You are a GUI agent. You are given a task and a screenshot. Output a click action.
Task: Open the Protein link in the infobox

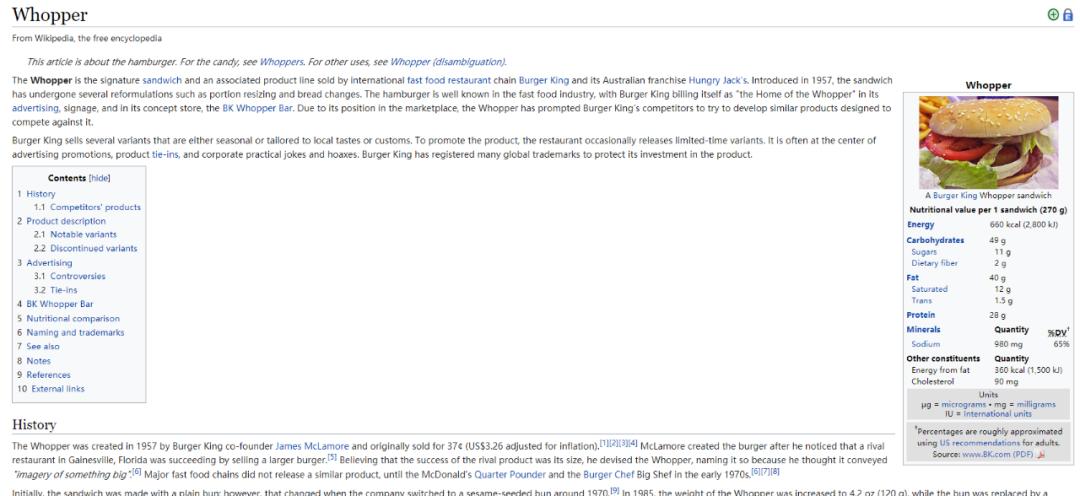921,316
